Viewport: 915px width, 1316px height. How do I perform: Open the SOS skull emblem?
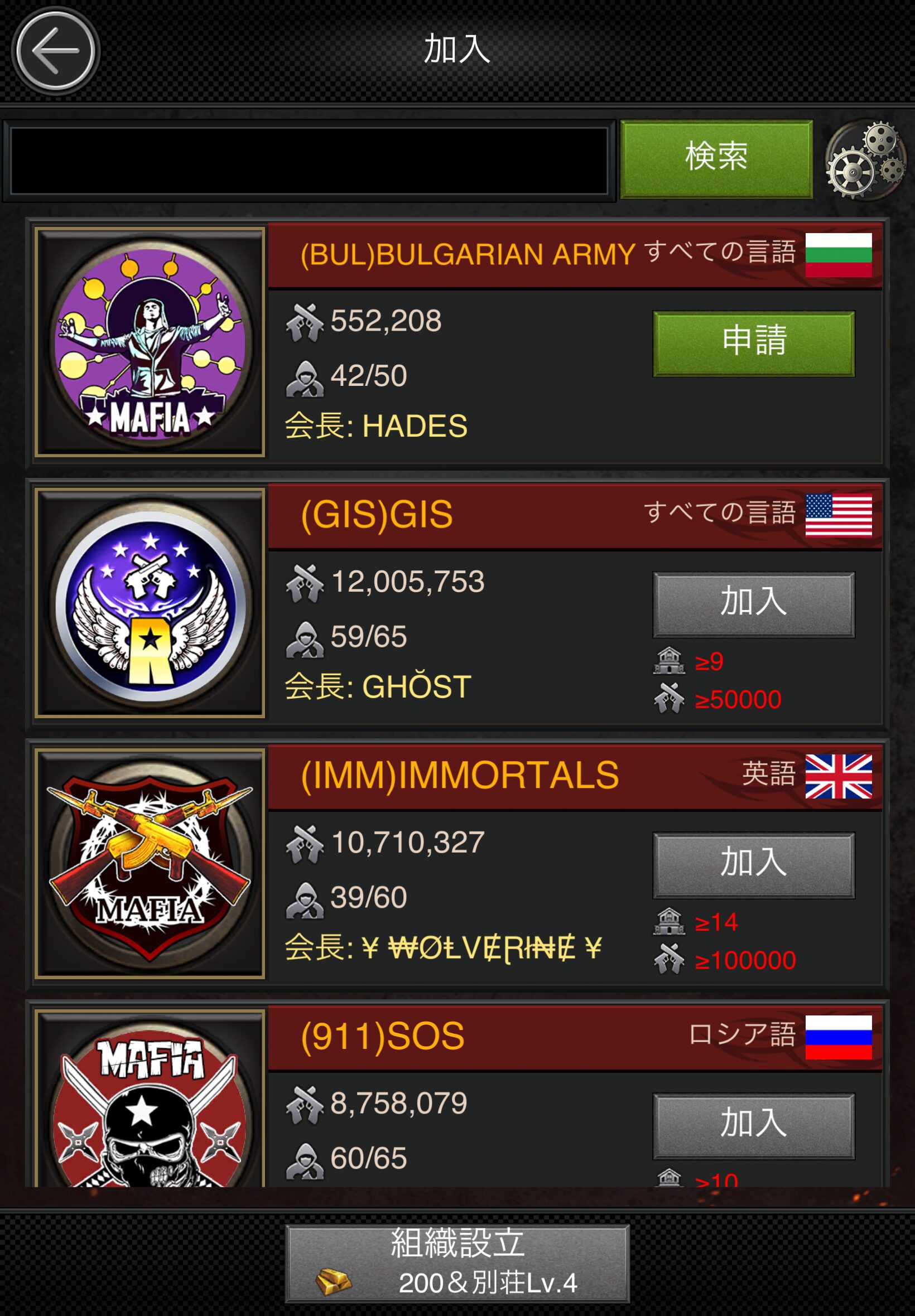click(x=150, y=1098)
